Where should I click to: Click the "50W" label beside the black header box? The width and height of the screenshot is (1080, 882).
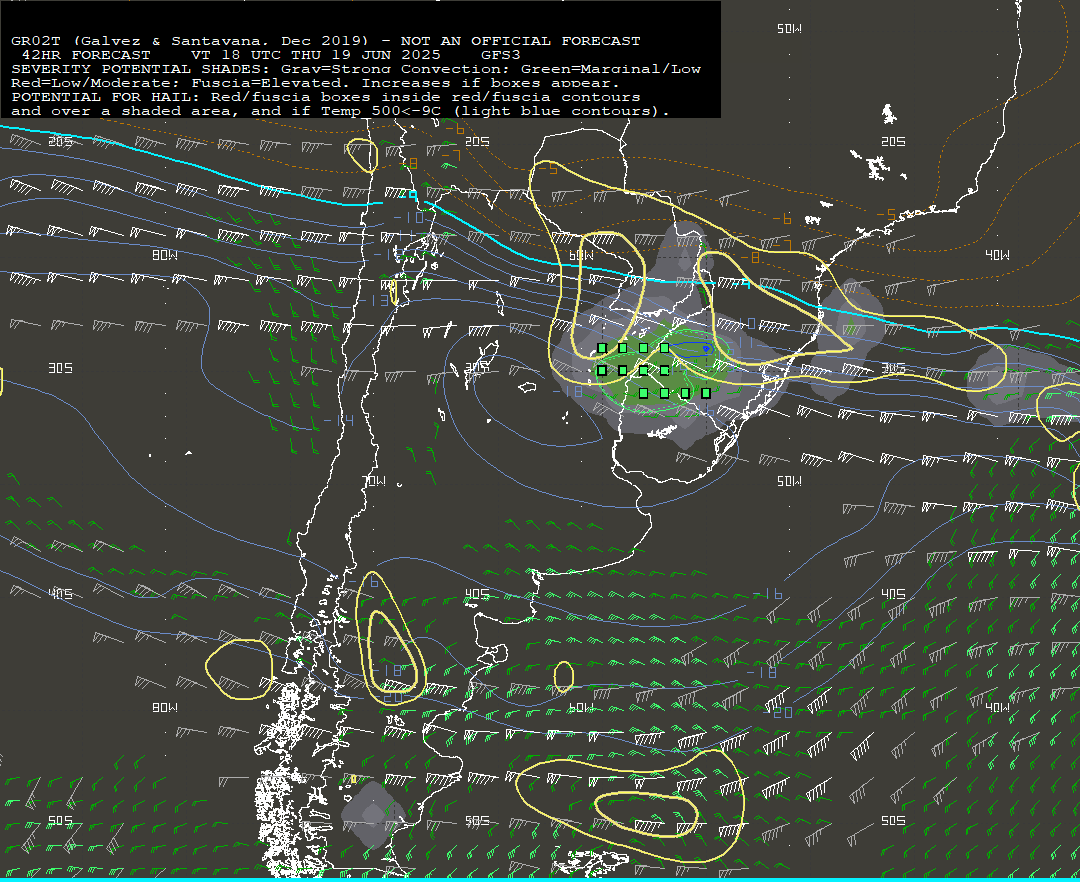coord(789,29)
